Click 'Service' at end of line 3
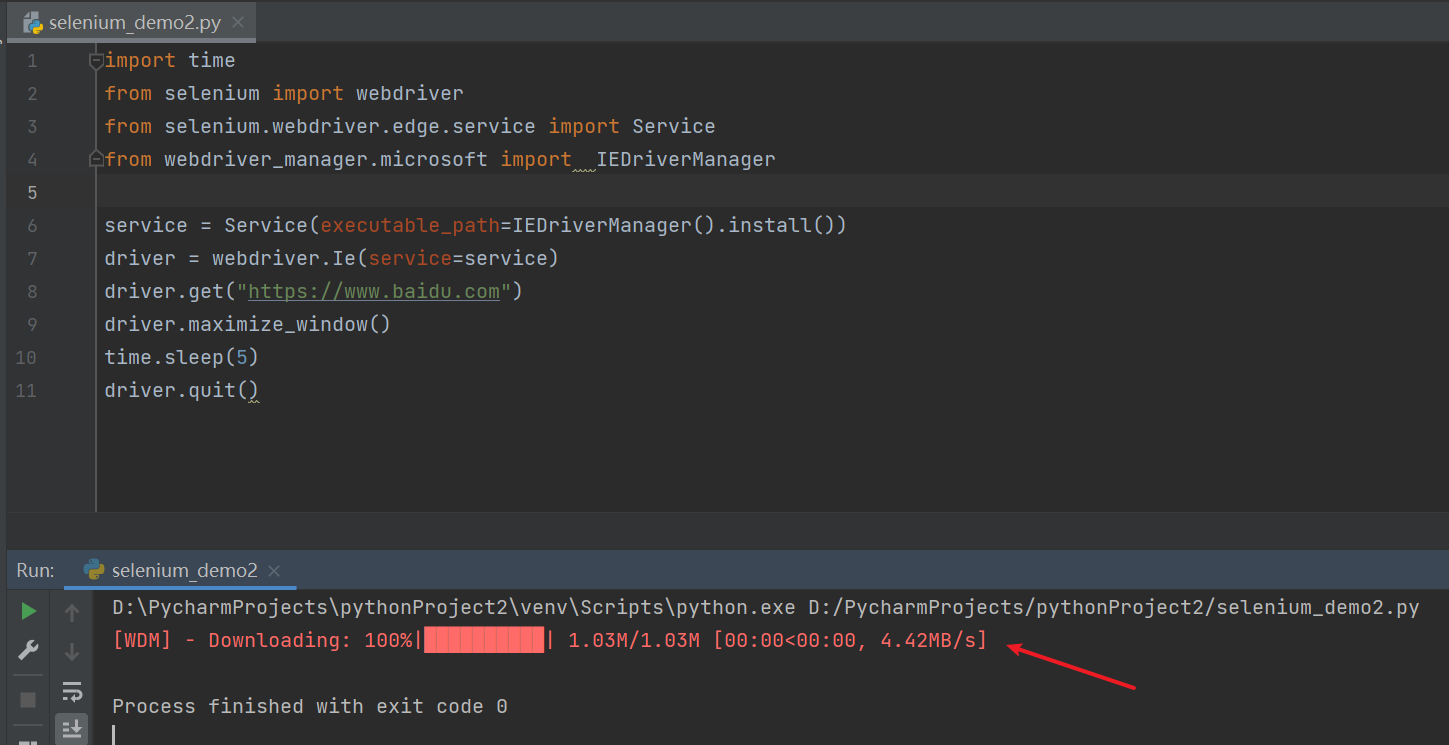1449x745 pixels. [674, 126]
